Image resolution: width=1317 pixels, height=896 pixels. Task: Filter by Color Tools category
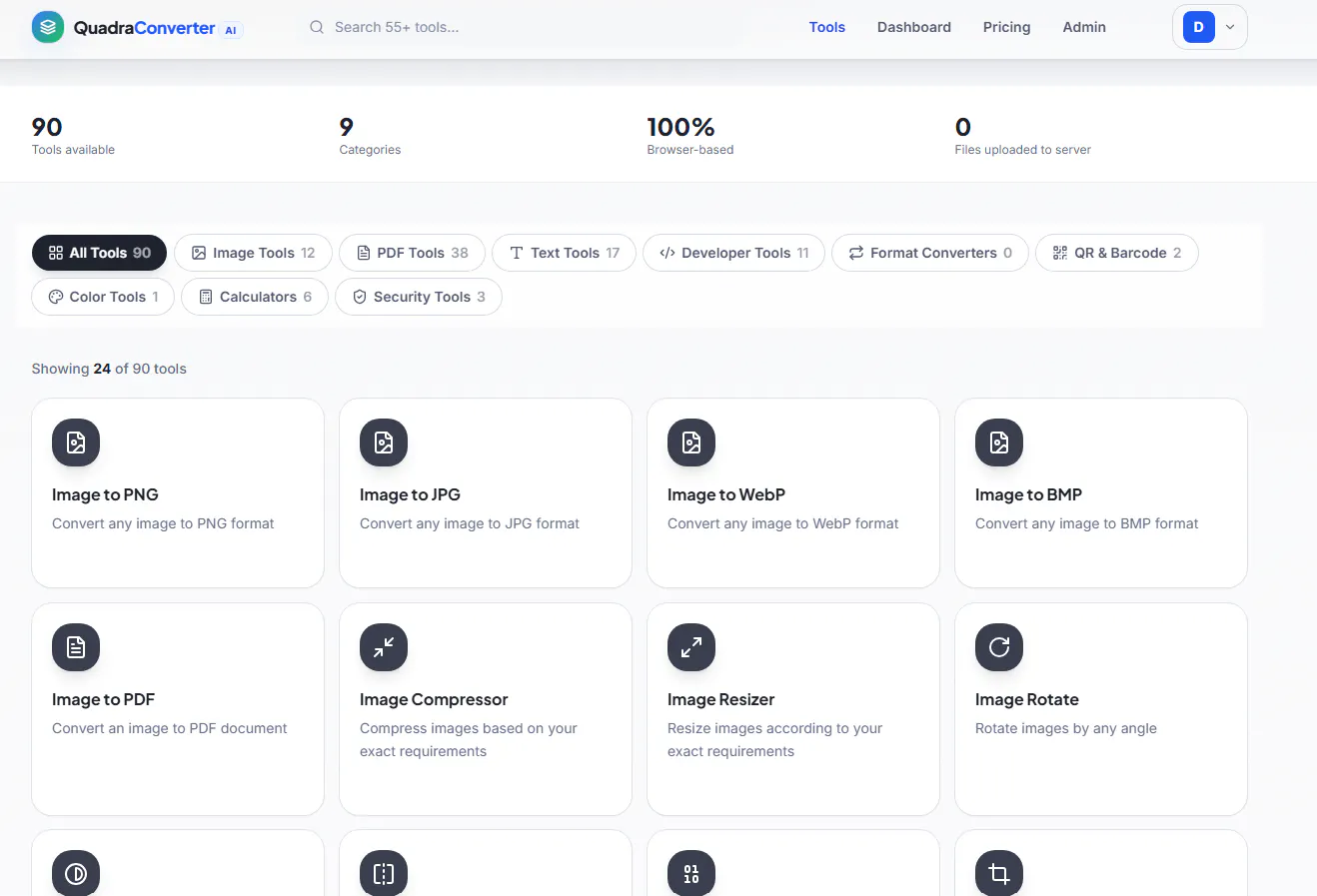[103, 297]
